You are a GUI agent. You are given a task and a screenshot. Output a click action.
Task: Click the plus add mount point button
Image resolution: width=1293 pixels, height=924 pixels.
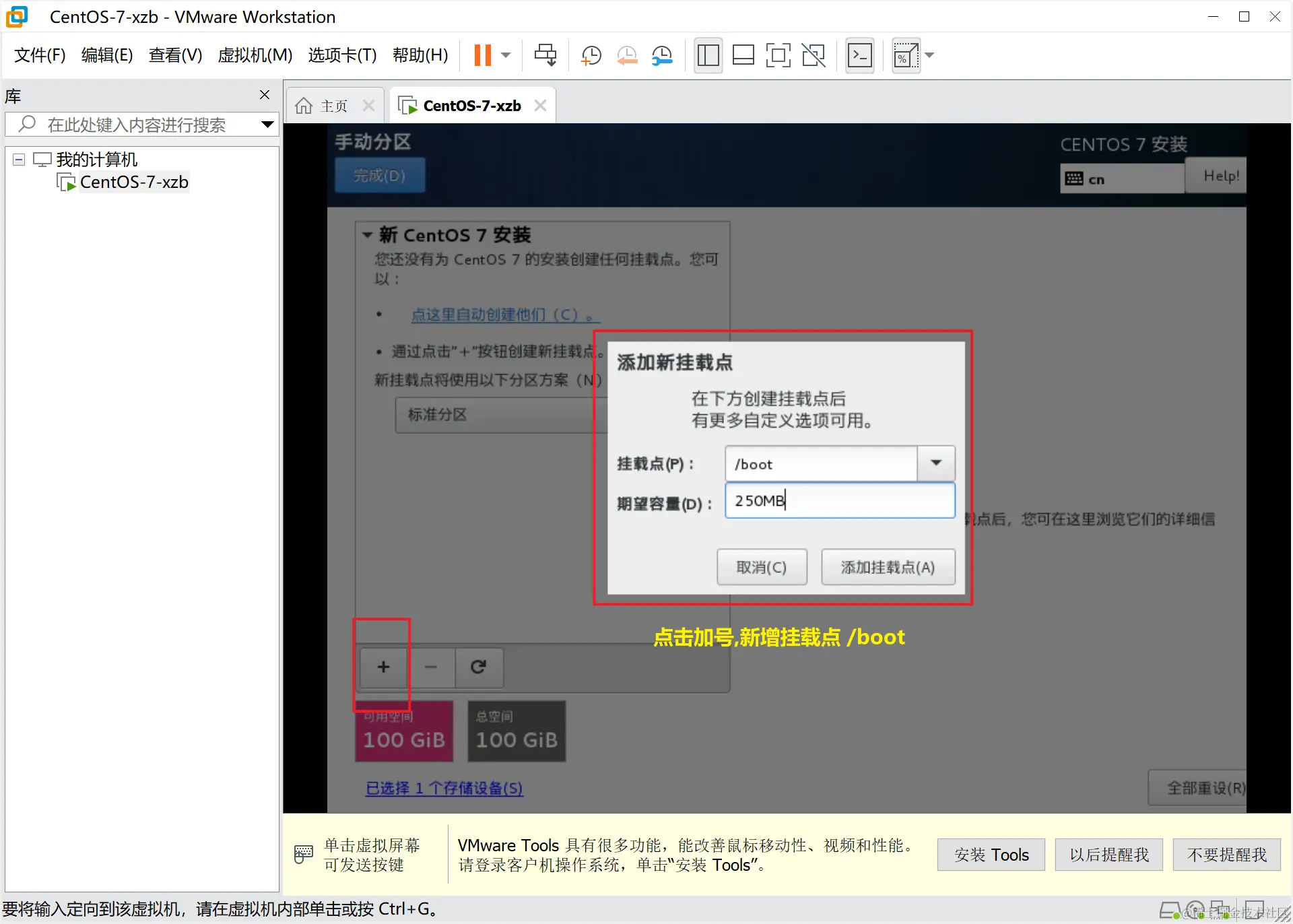click(384, 667)
